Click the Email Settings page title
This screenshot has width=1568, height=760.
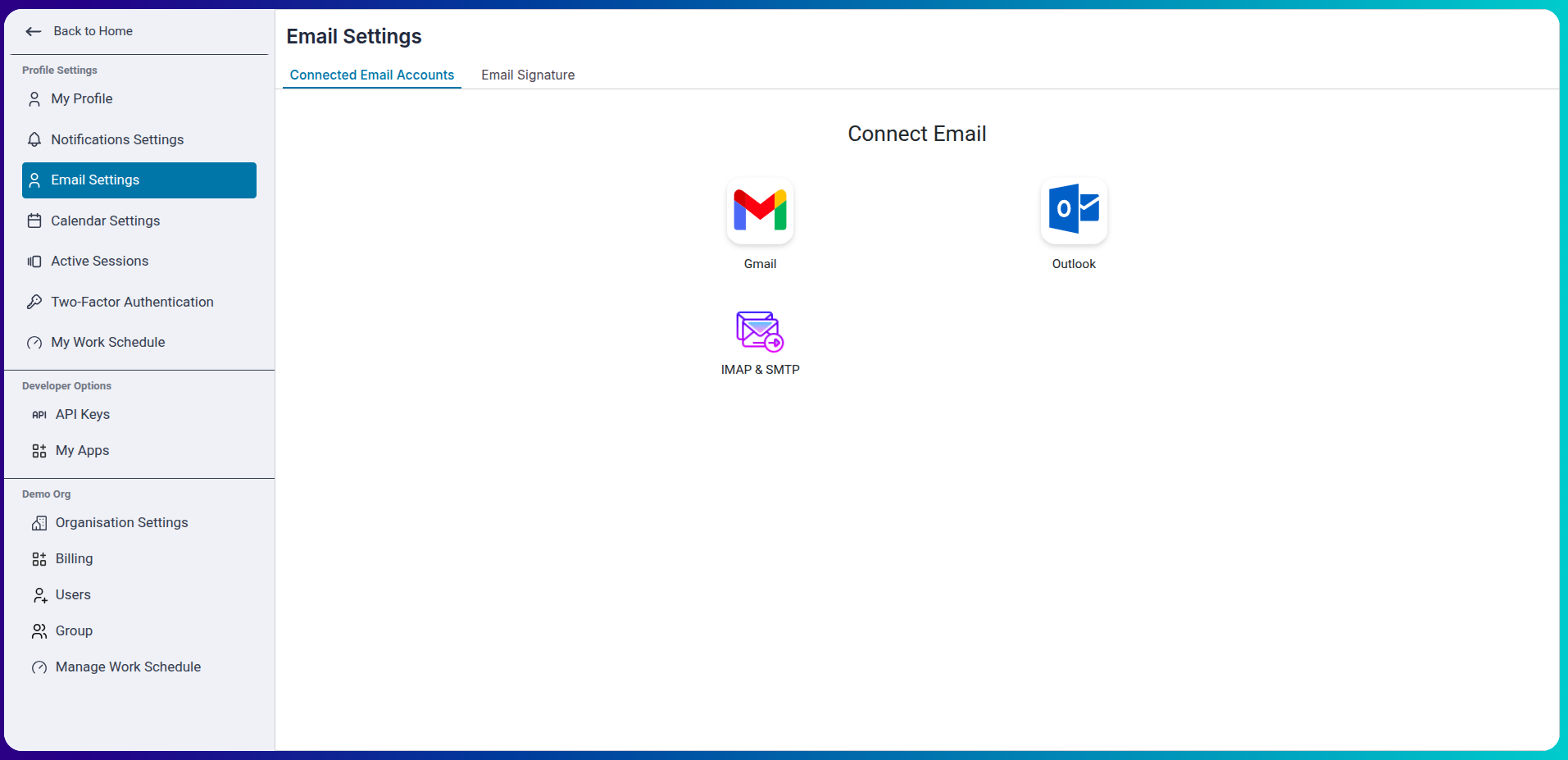pos(354,36)
